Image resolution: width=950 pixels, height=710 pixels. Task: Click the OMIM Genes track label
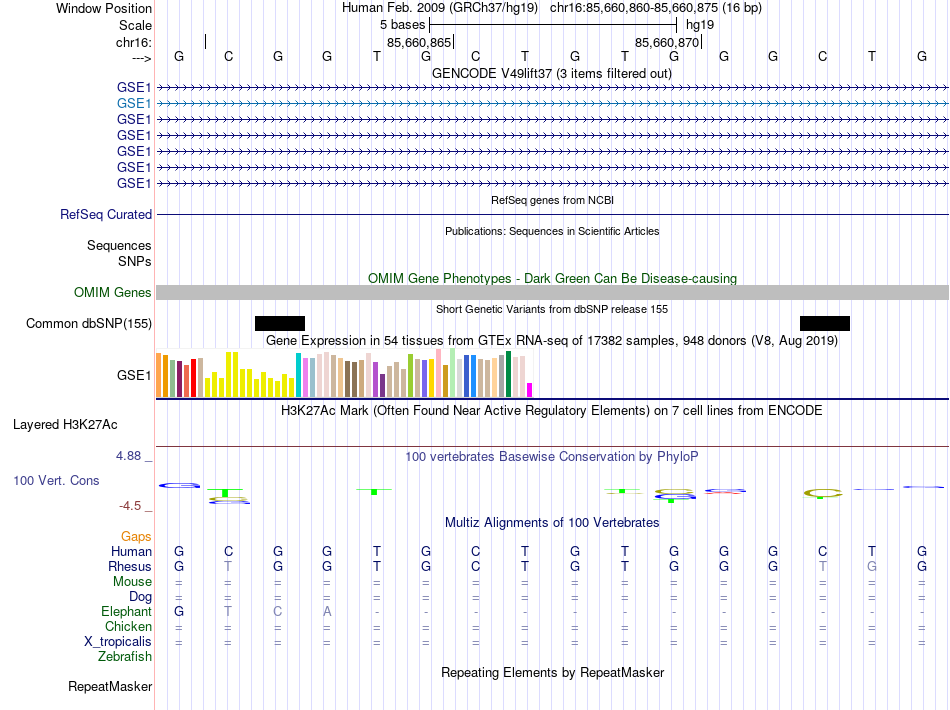113,293
